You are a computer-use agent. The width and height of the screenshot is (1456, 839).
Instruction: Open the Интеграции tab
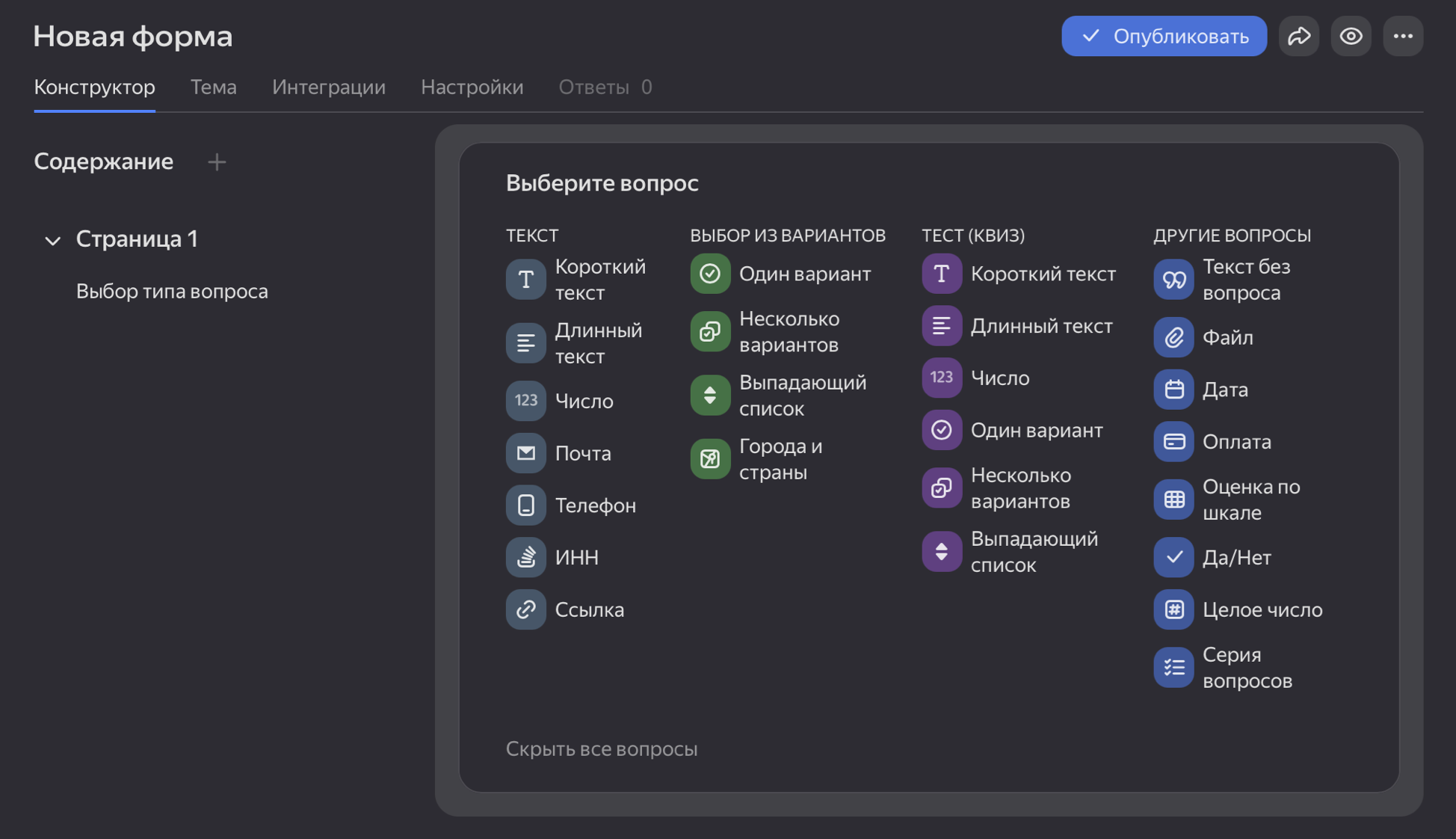[328, 87]
